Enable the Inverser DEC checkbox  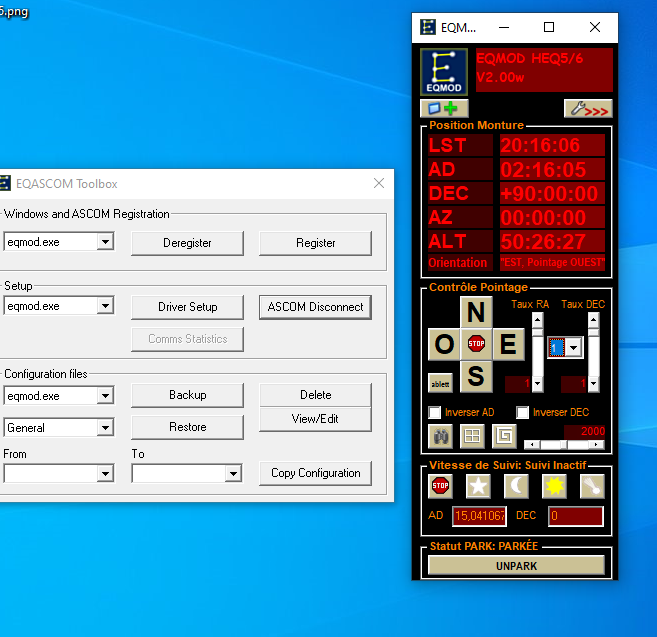tap(522, 412)
